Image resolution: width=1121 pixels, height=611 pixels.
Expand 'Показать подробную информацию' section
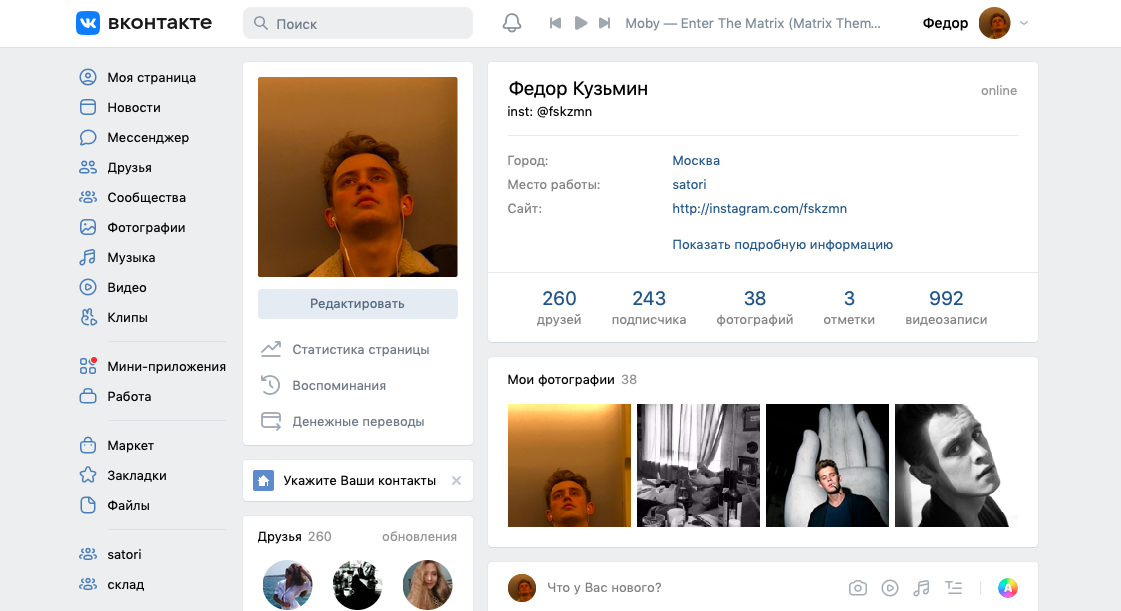(782, 244)
